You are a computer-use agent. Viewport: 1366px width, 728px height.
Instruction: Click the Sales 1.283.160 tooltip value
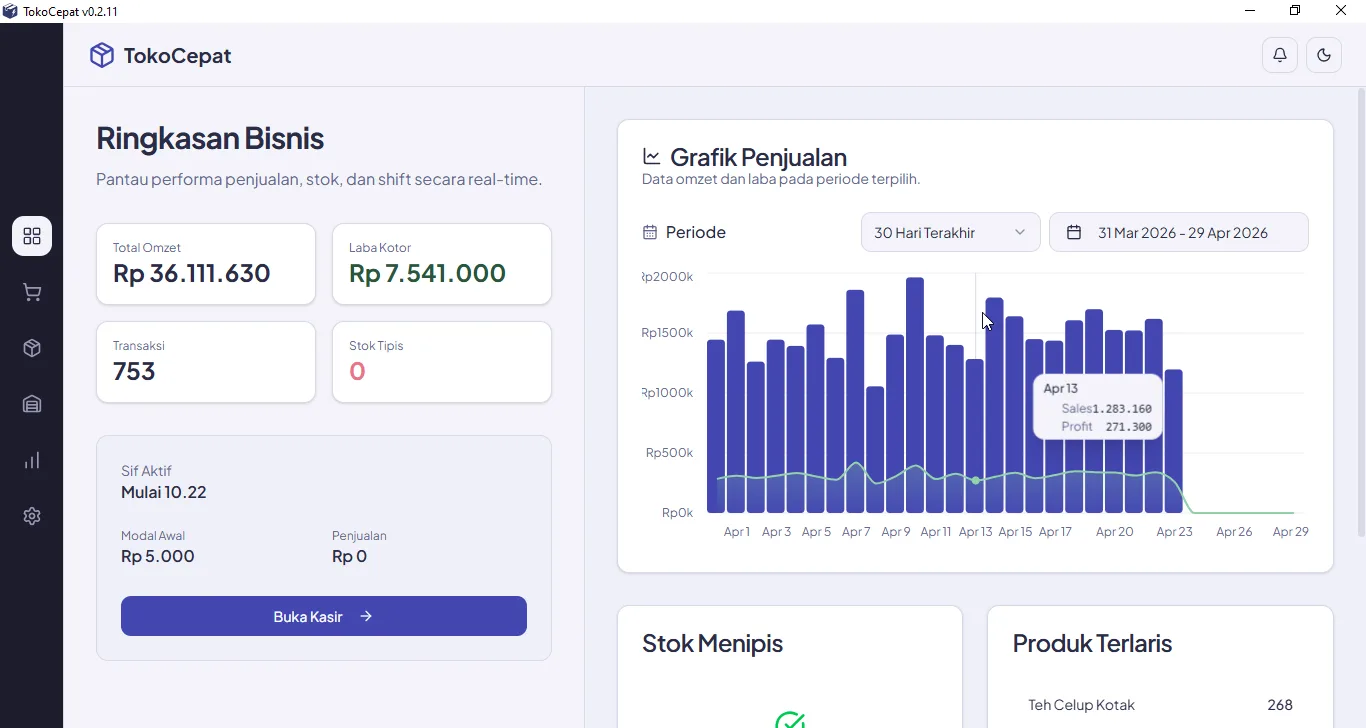click(x=1122, y=409)
